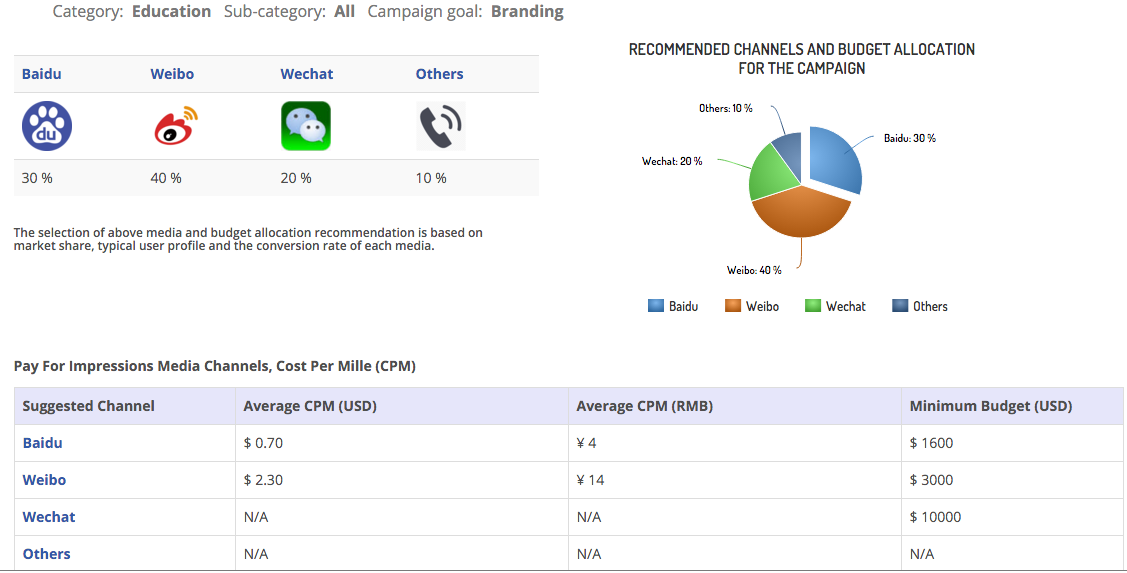This screenshot has width=1127, height=573.
Task: Toggle the Weibo legend swatch
Action: [732, 306]
